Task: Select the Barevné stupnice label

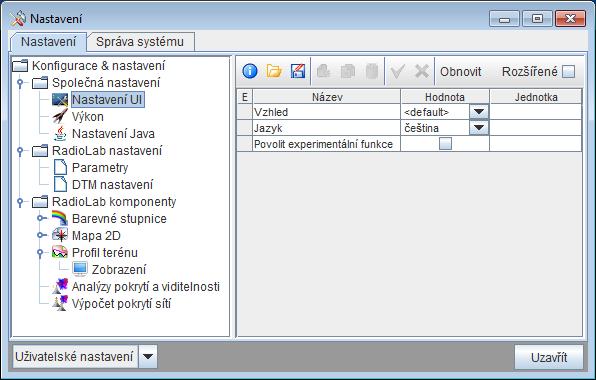Action: click(x=119, y=218)
